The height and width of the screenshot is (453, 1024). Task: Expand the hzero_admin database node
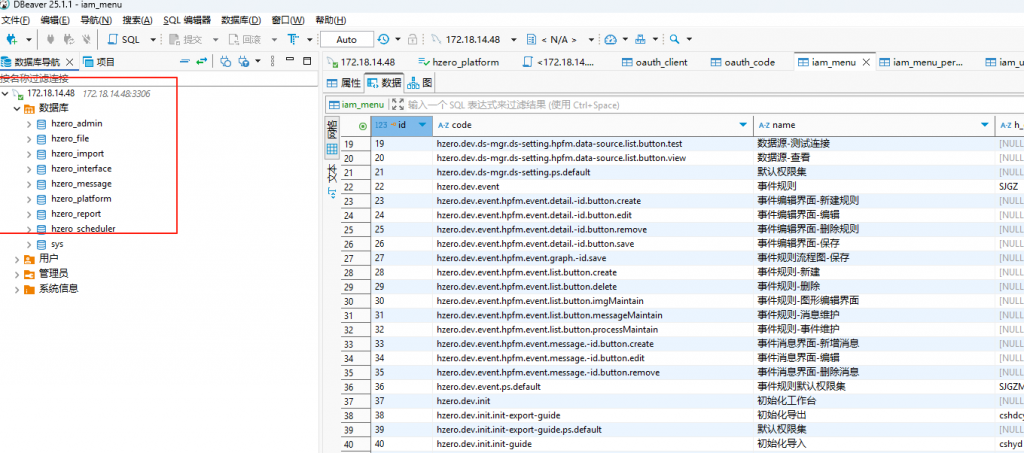pos(29,123)
